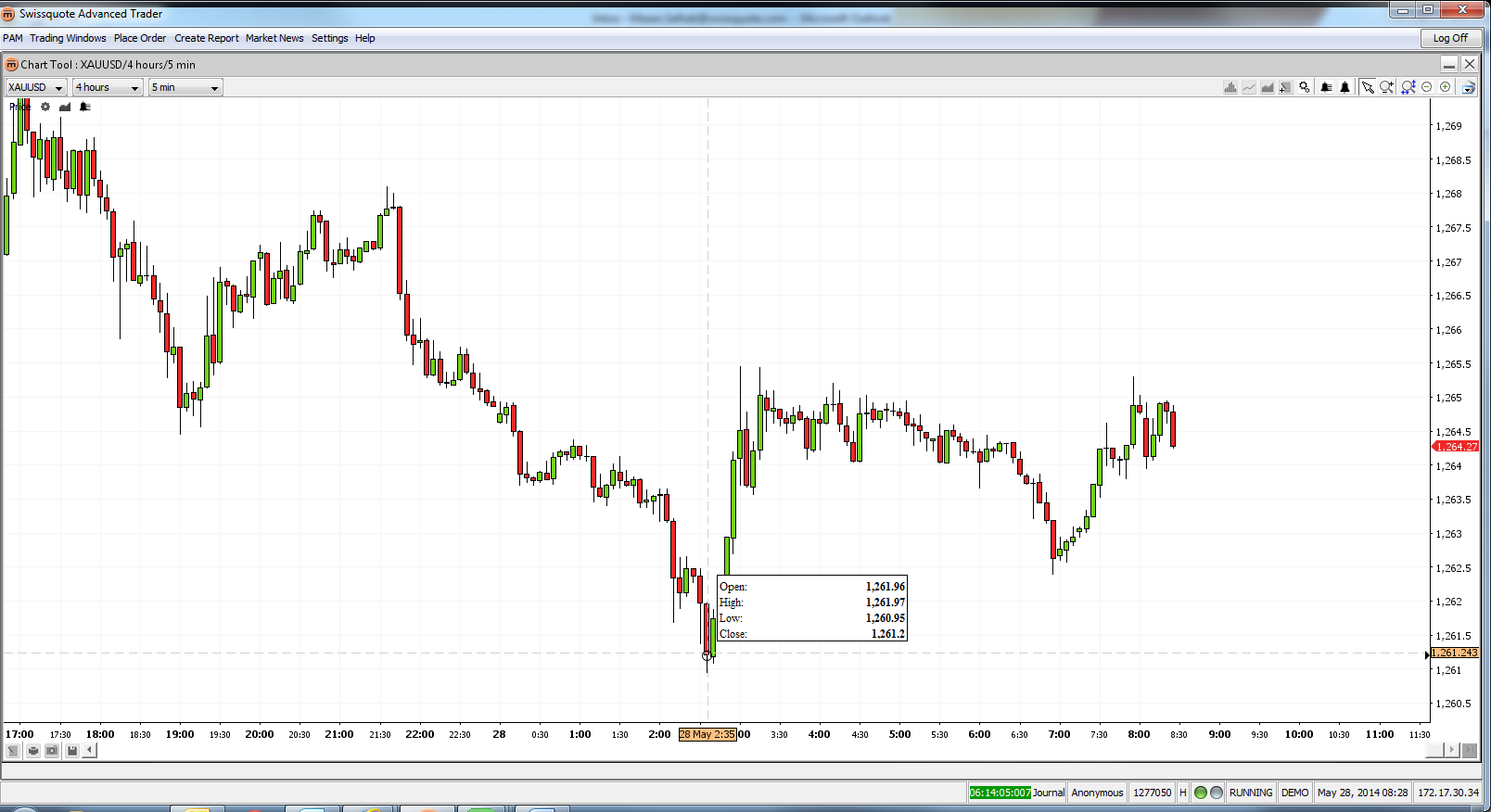This screenshot has width=1491, height=812.
Task: Click the date May 28, 2014 08:28
Action: pos(1363,793)
